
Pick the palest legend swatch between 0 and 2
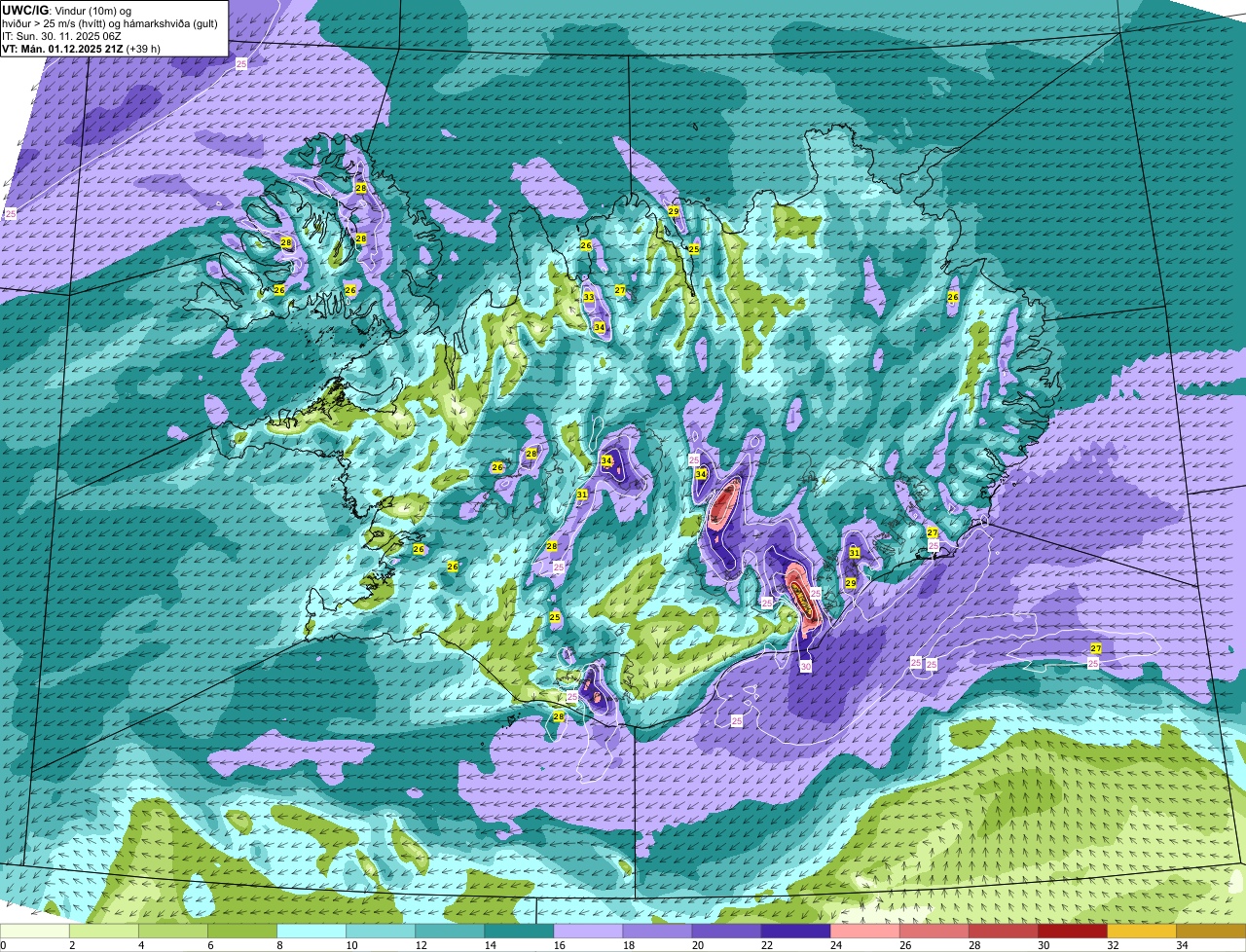(35, 931)
